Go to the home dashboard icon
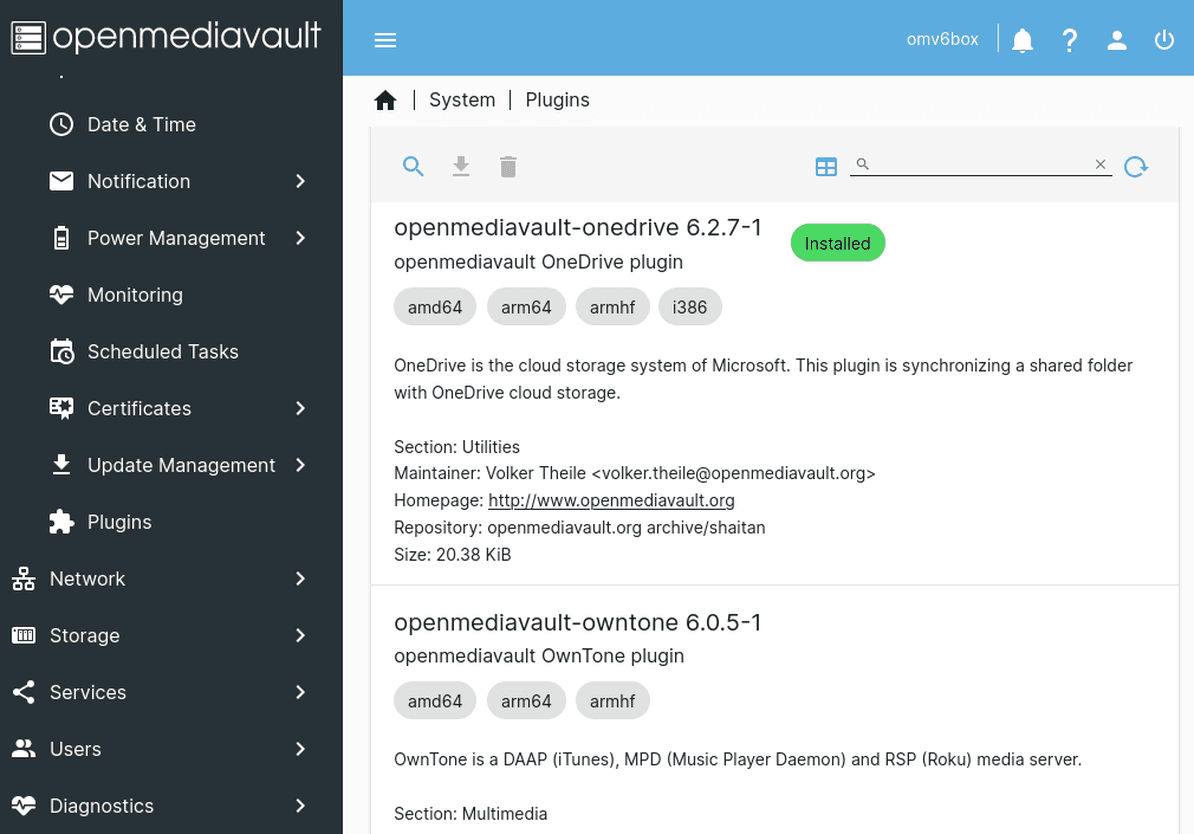 (385, 100)
